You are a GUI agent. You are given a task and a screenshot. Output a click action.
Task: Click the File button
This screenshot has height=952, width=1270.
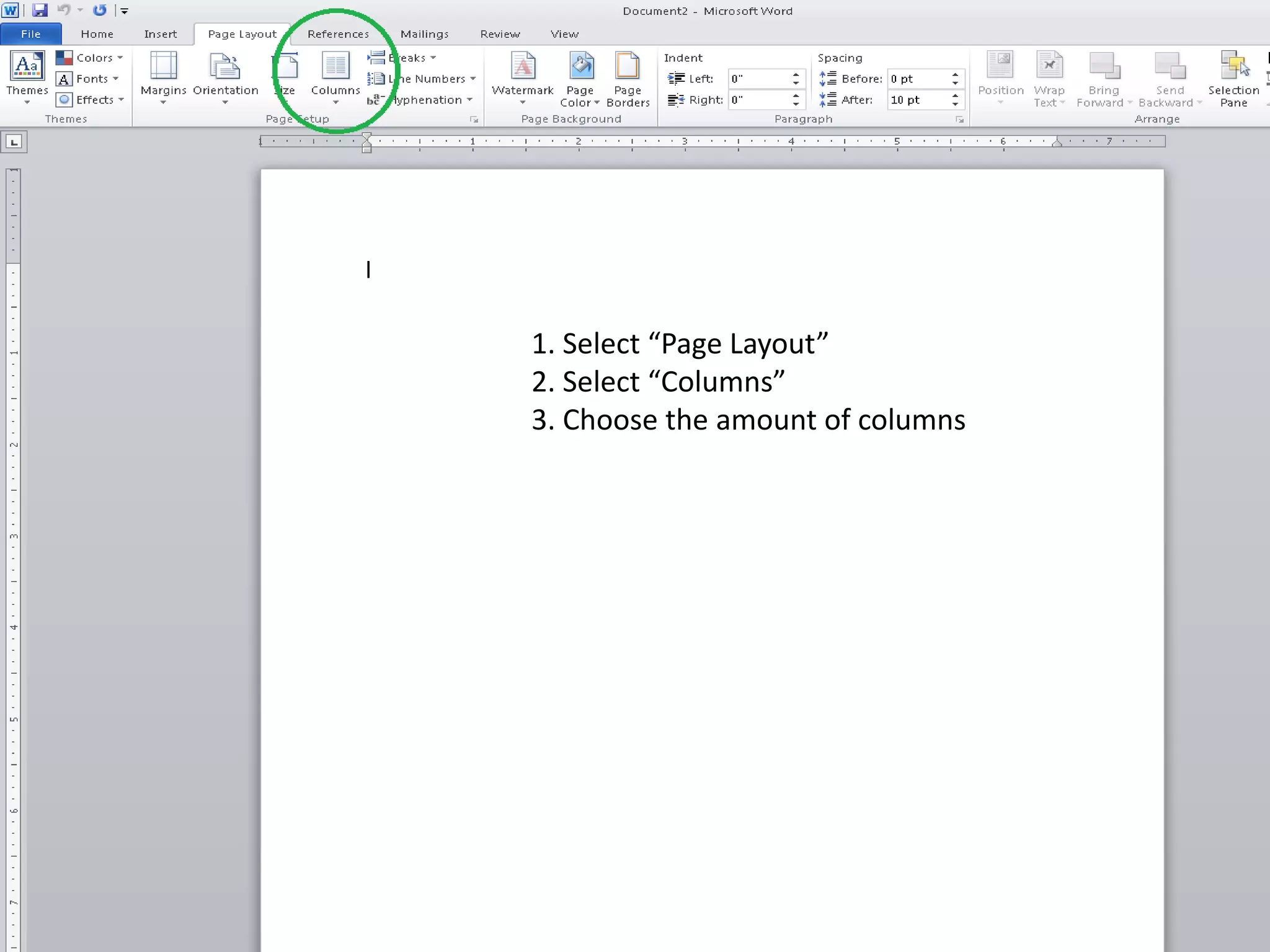(x=30, y=34)
